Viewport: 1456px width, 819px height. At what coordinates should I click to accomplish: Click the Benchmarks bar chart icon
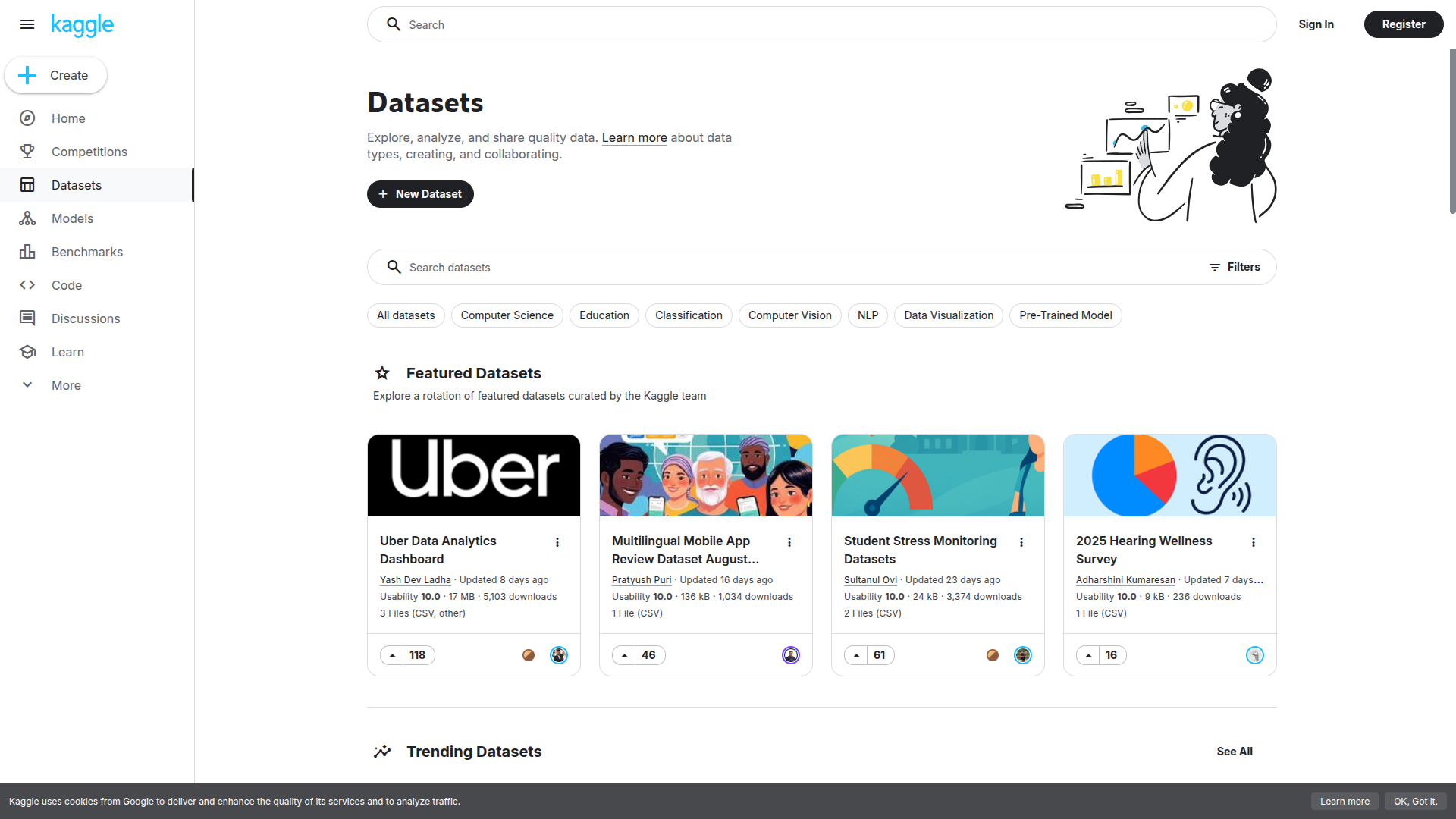coord(27,252)
